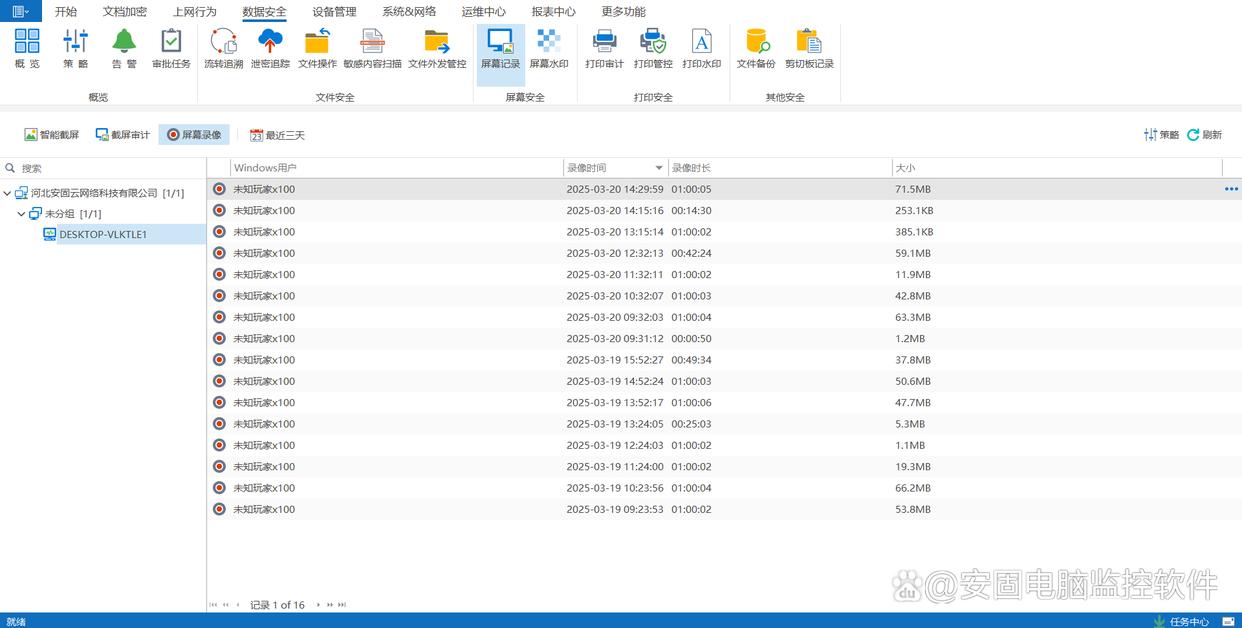Click the 泄密追踪 leak tracking icon
This screenshot has width=1242, height=628.
click(x=270, y=48)
